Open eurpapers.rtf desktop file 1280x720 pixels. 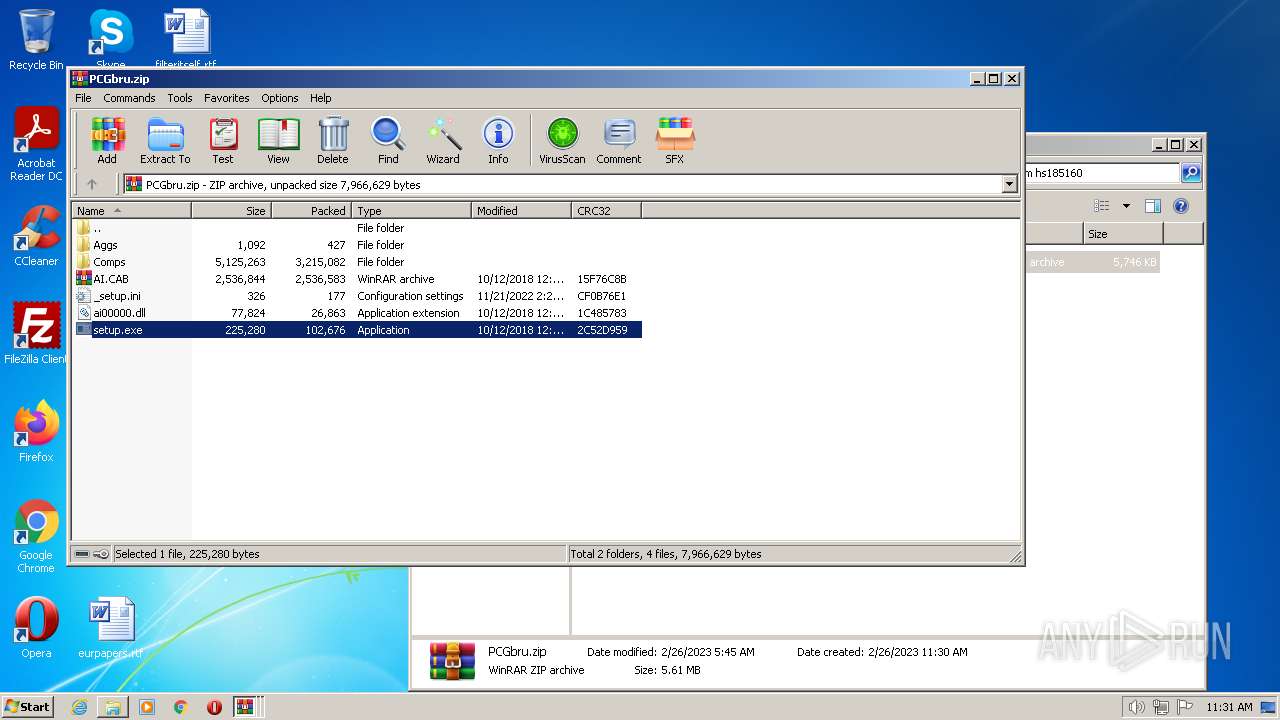coord(110,628)
